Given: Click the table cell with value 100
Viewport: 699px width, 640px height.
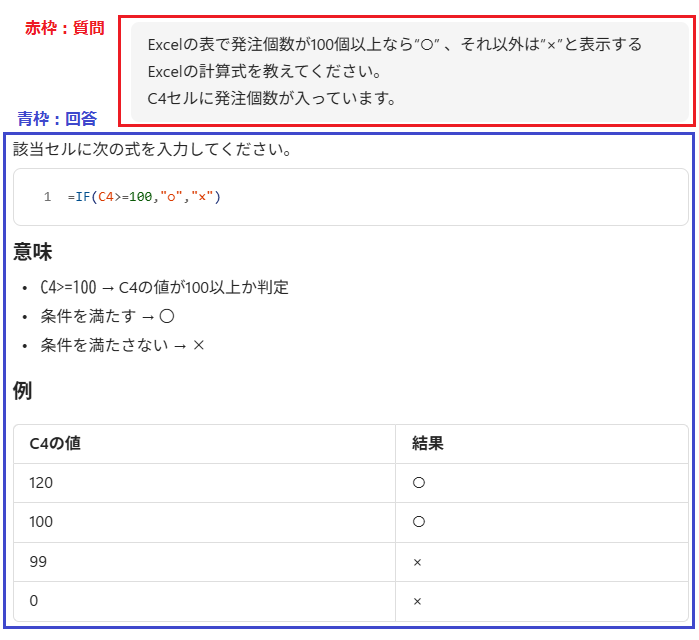Looking at the screenshot, I should (205, 522).
